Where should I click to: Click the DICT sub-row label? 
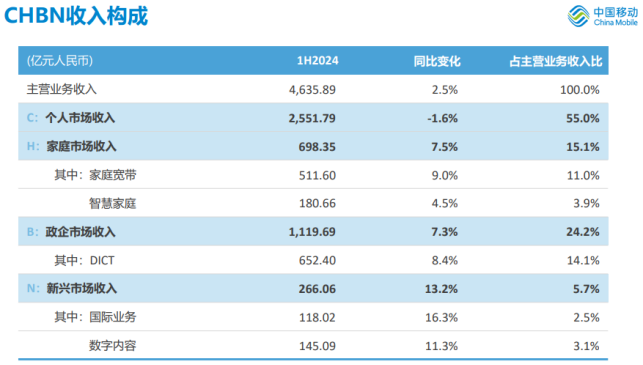(102, 260)
